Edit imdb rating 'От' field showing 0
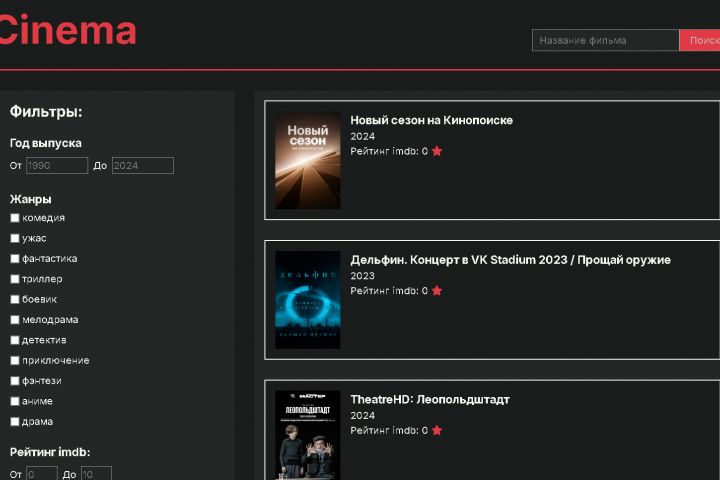The width and height of the screenshot is (720, 480). coord(42,474)
